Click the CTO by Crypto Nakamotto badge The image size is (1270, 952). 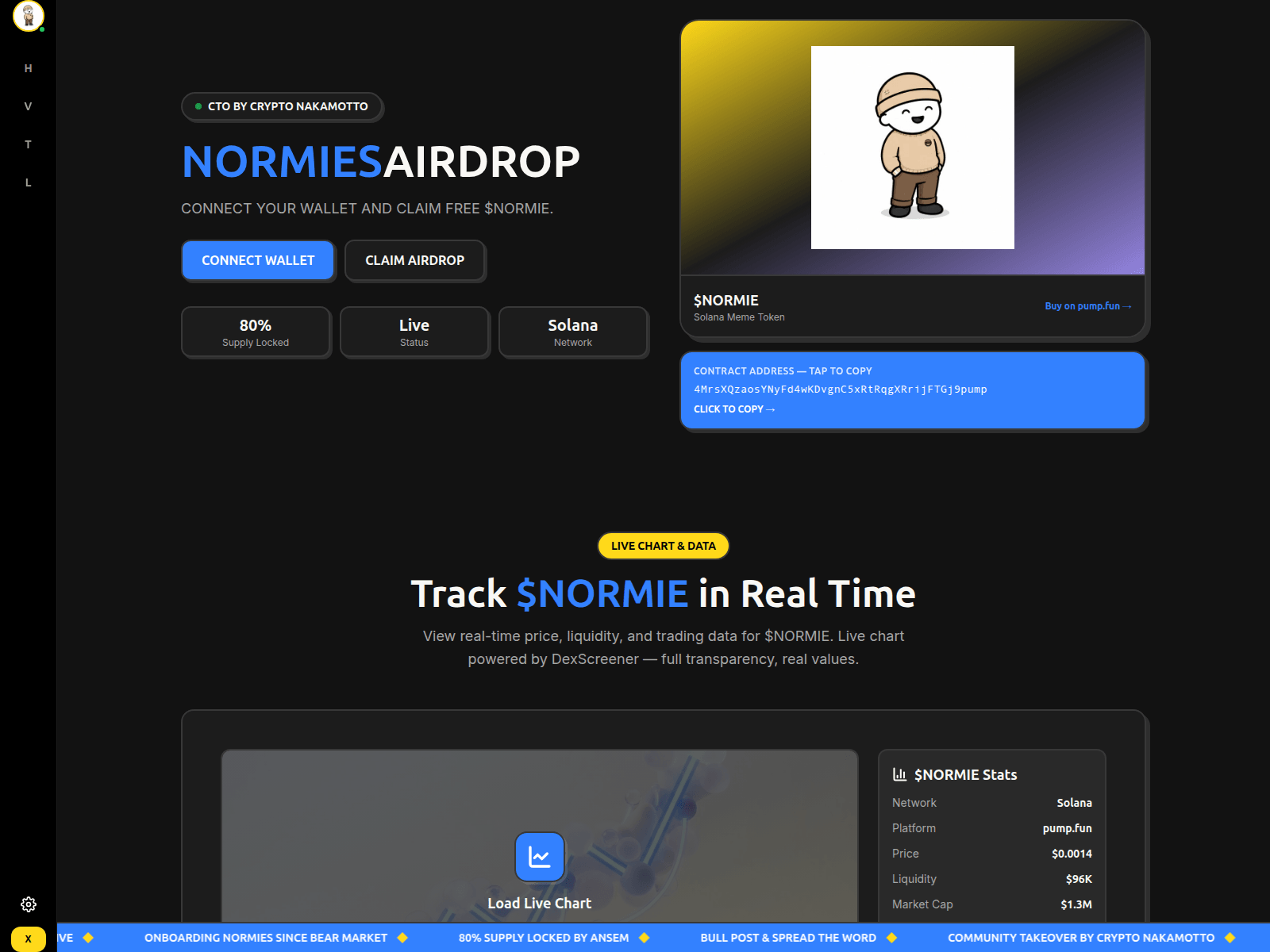[x=282, y=106]
